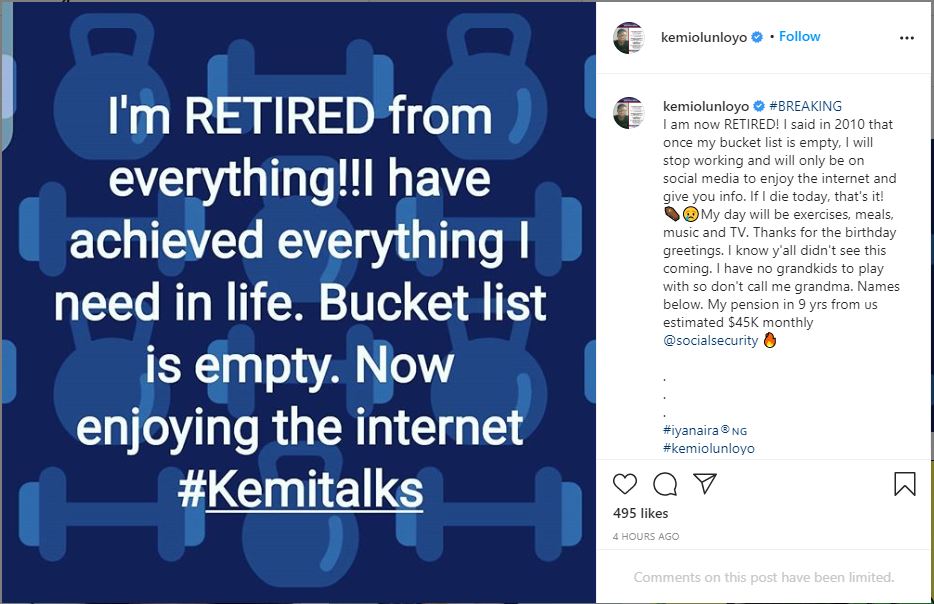This screenshot has height=604, width=934.
Task: Follow the kemiolunloyo account
Action: (800, 37)
